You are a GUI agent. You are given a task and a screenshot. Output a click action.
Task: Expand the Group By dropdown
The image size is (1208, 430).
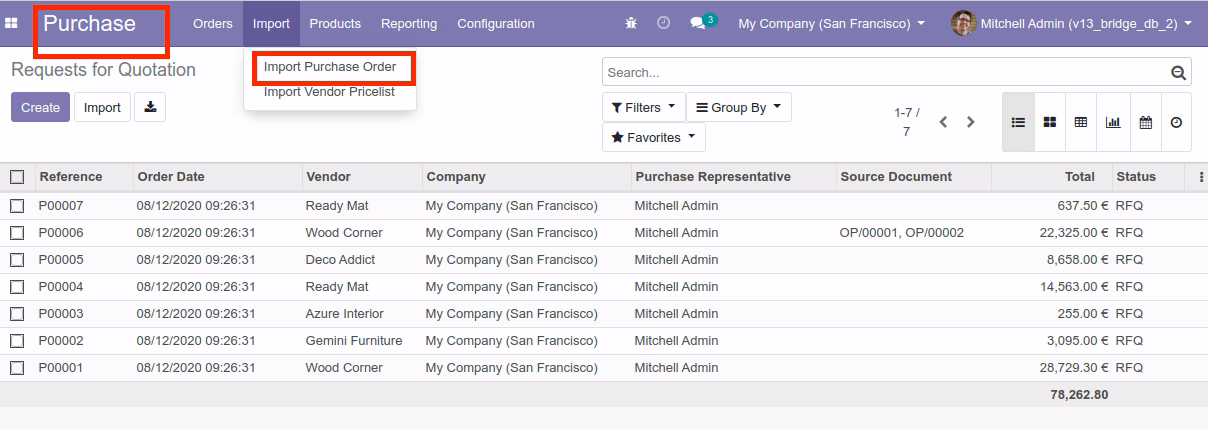tap(739, 107)
